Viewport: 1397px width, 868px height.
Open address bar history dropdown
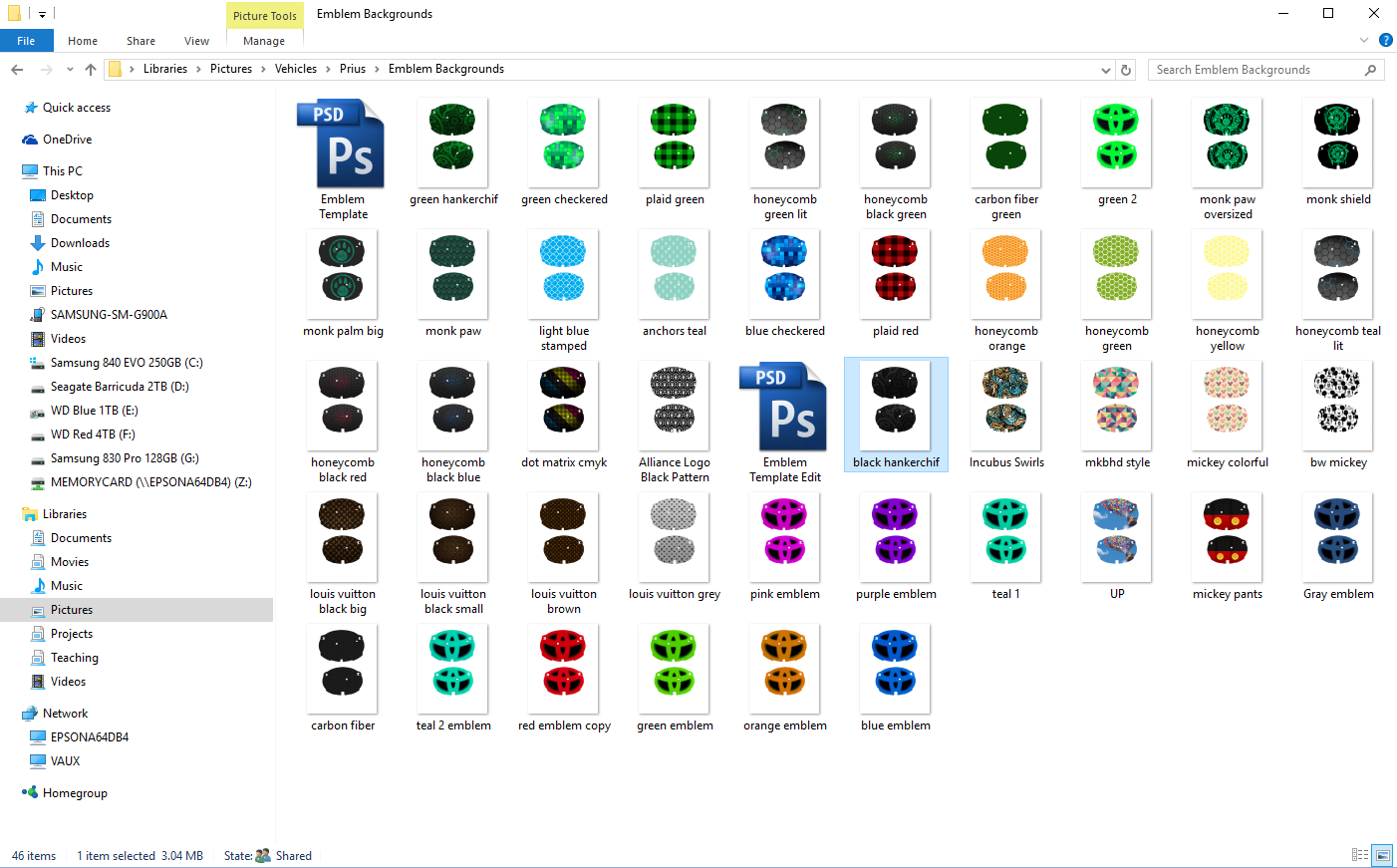pyautogui.click(x=1105, y=70)
